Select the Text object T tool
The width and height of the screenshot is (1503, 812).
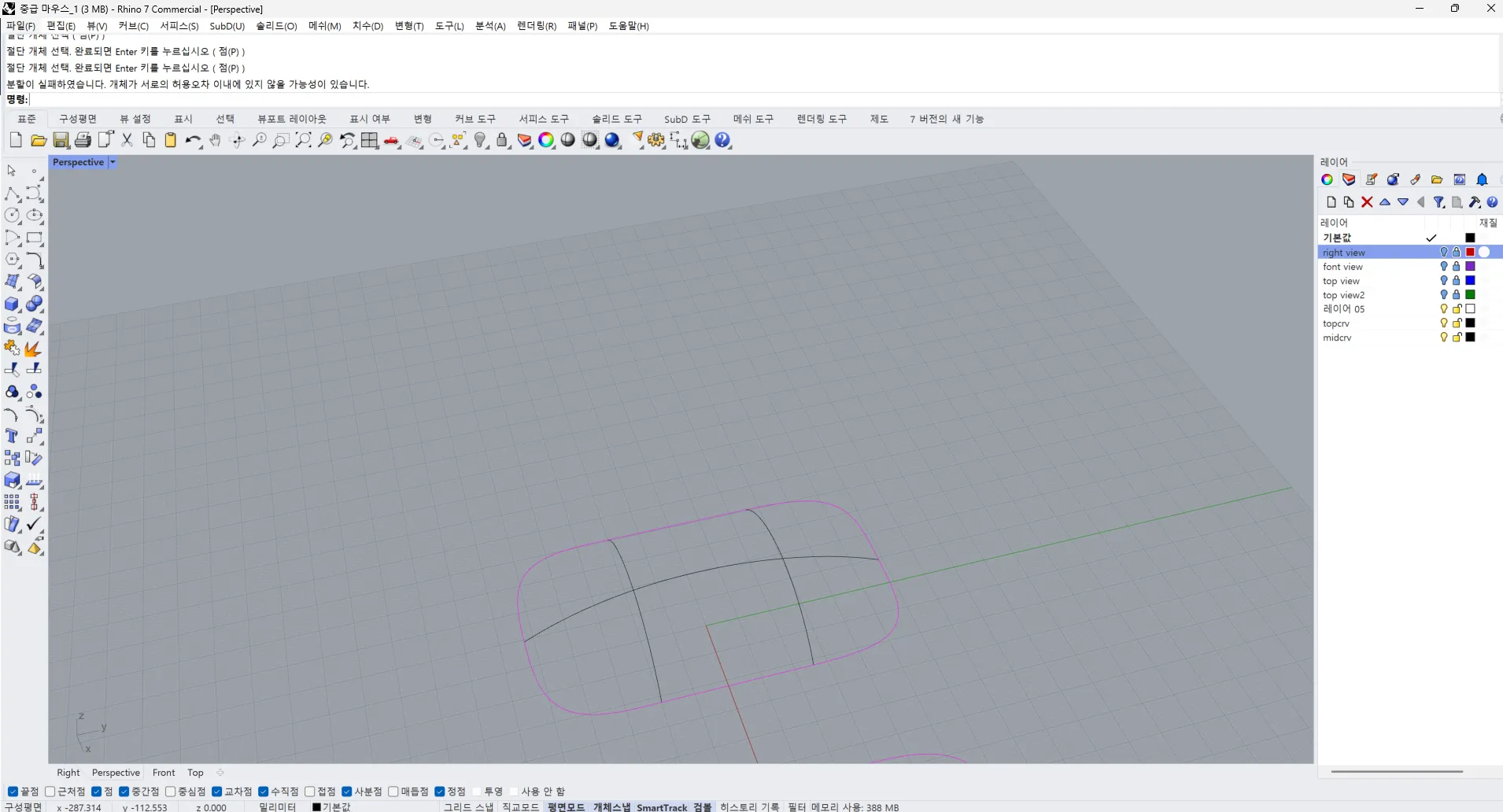[x=13, y=436]
